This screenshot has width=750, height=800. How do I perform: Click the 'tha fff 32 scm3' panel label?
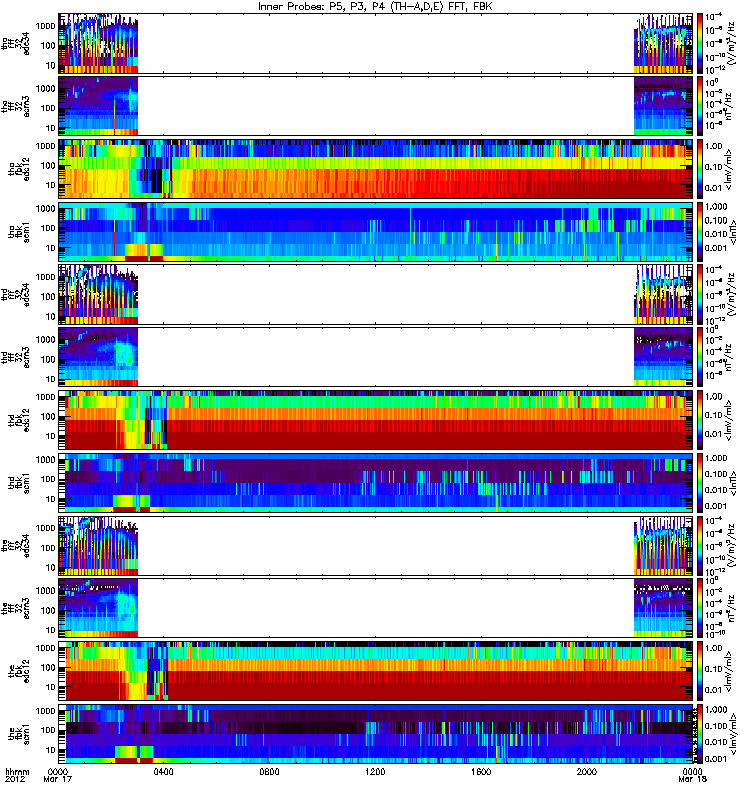[15, 107]
